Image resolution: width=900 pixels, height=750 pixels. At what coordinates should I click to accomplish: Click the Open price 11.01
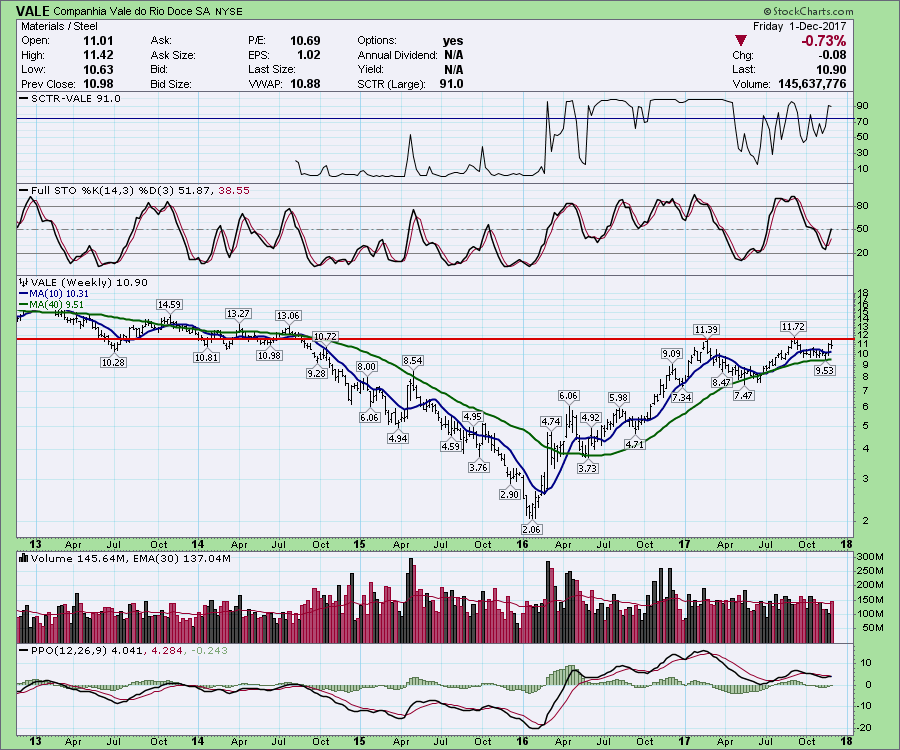pos(98,41)
